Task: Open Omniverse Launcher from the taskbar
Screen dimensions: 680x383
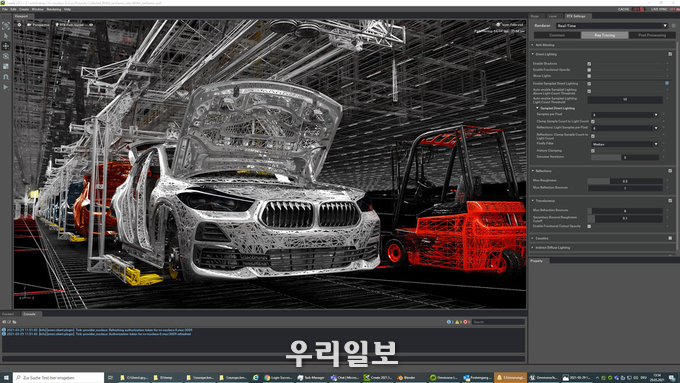Action: point(444,377)
